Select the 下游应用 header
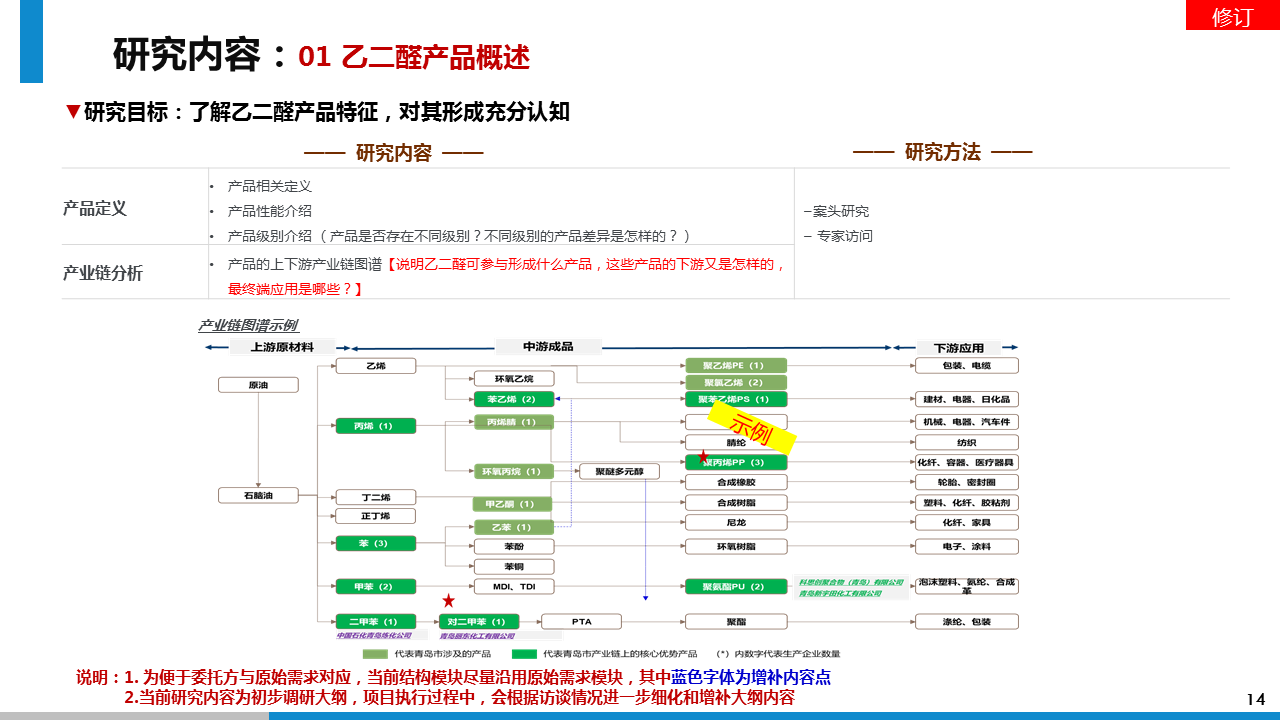1280x720 pixels. 958,348
